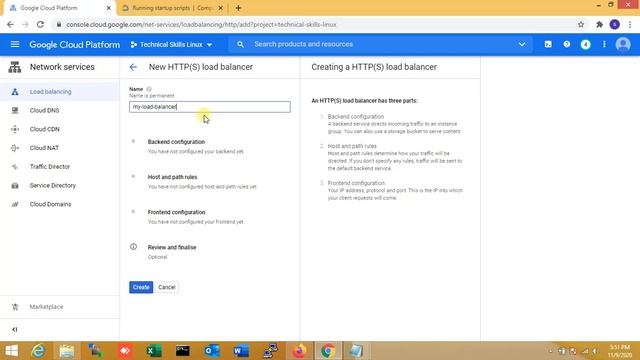Click the Review and finalise info icon
The width and height of the screenshot is (640, 360).
coord(133,247)
